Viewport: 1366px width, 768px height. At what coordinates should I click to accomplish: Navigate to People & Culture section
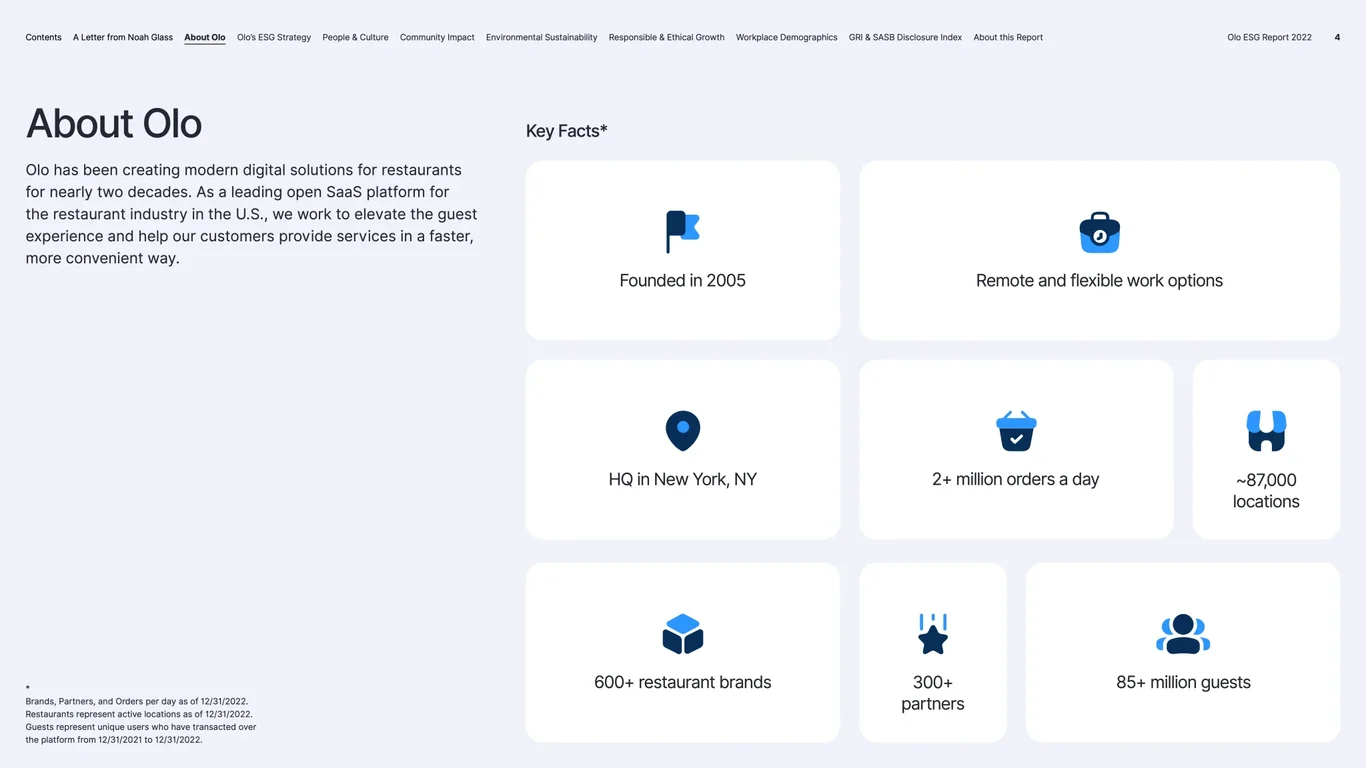pyautogui.click(x=355, y=37)
